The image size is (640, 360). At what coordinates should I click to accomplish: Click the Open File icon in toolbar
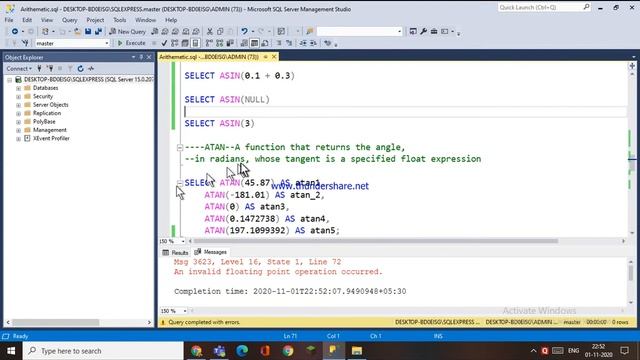click(x=77, y=31)
